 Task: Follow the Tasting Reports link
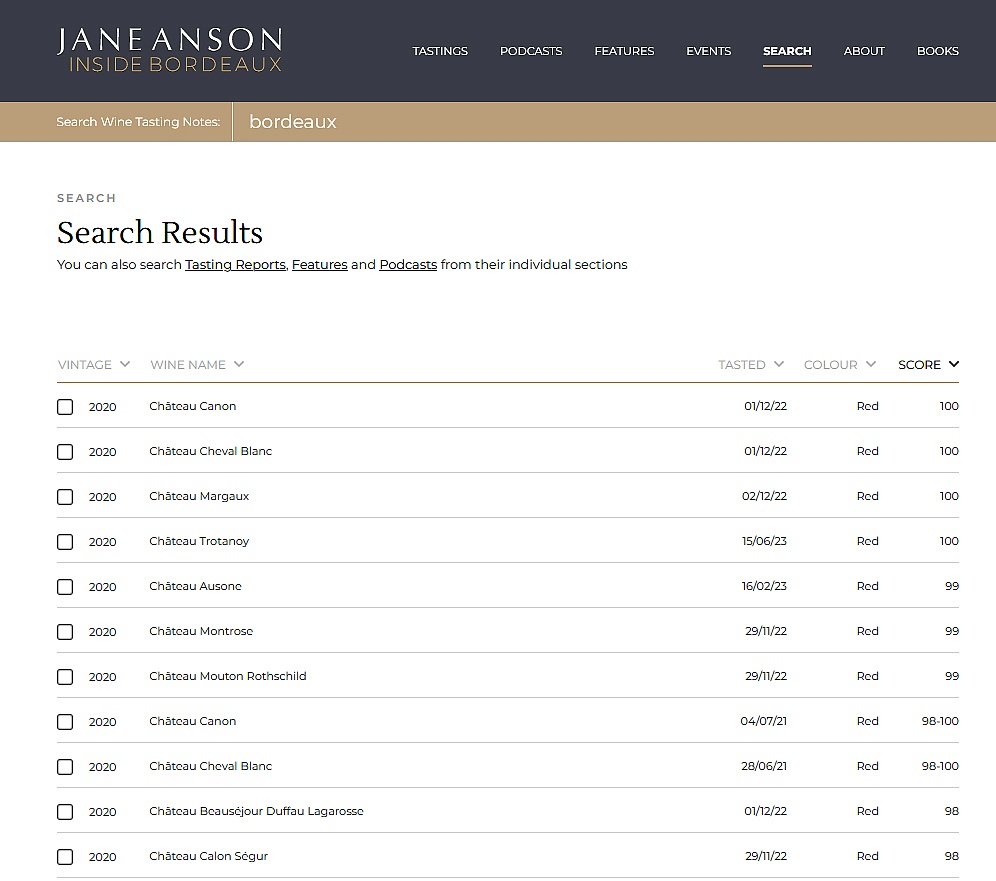[x=235, y=264]
